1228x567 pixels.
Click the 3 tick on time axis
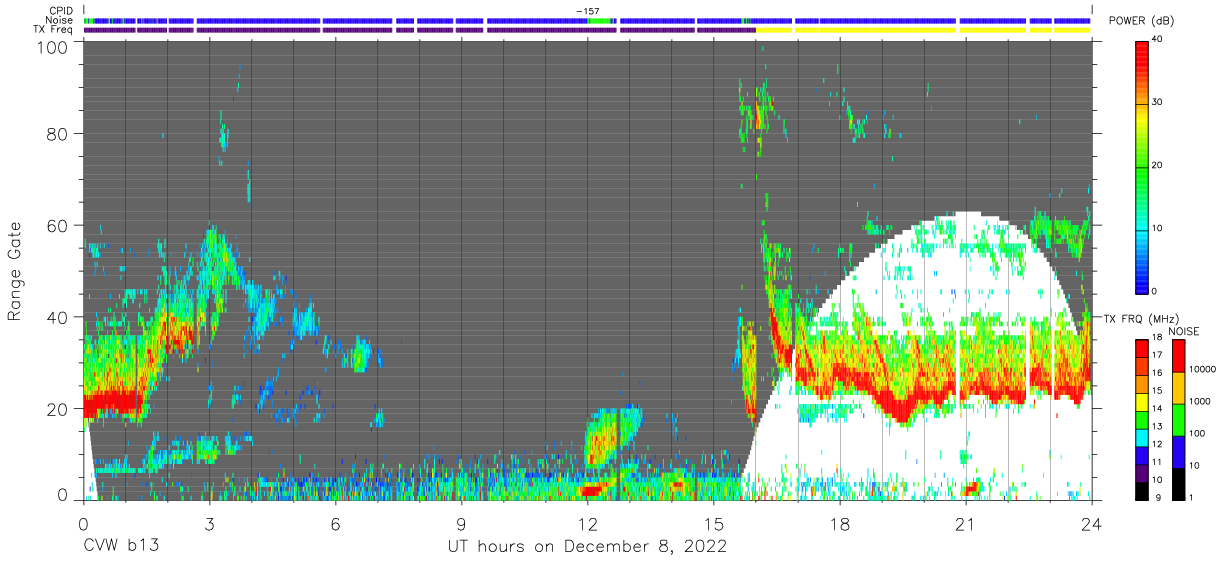point(209,522)
